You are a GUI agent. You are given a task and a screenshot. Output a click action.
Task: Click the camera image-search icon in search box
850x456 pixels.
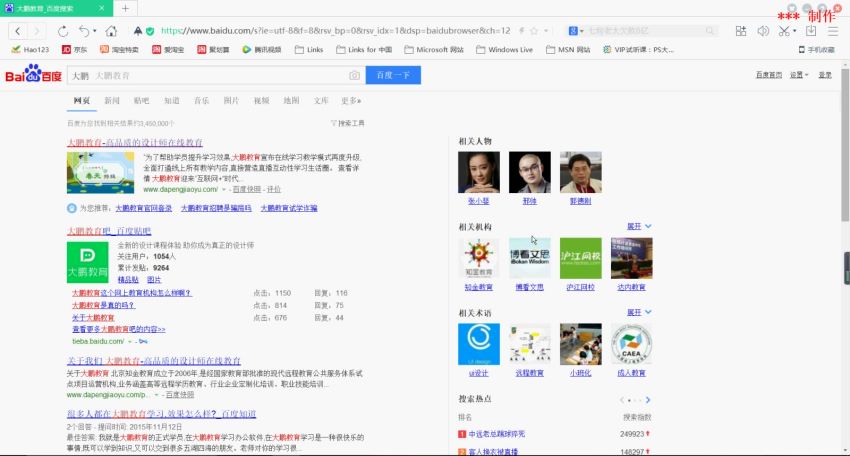point(354,75)
